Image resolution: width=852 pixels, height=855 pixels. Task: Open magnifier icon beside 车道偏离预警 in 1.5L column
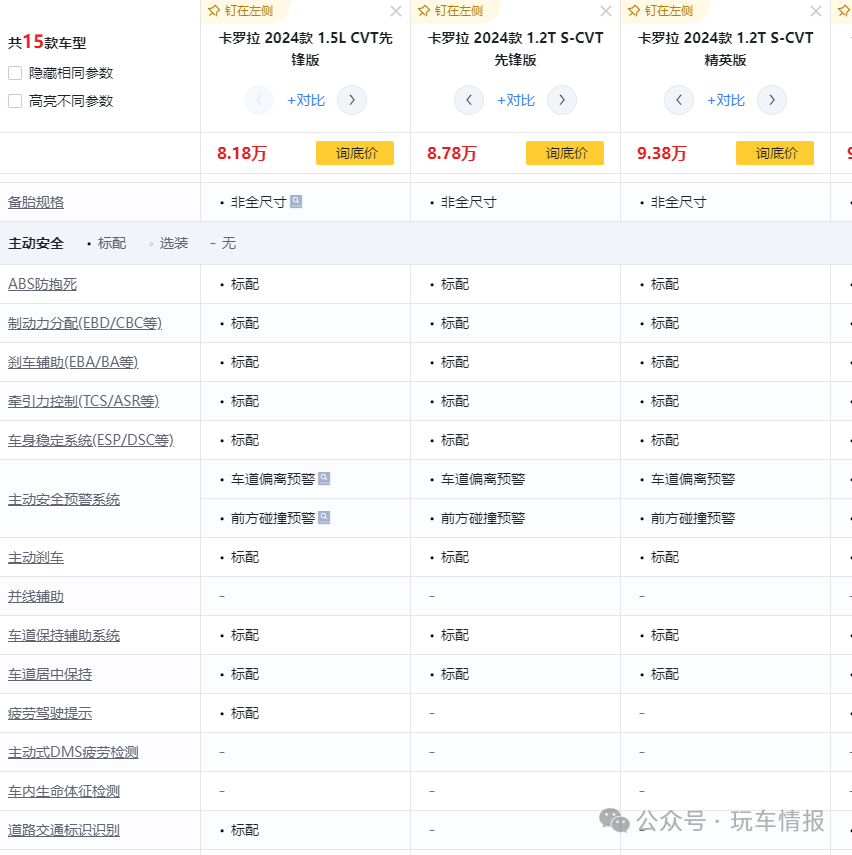click(x=324, y=478)
